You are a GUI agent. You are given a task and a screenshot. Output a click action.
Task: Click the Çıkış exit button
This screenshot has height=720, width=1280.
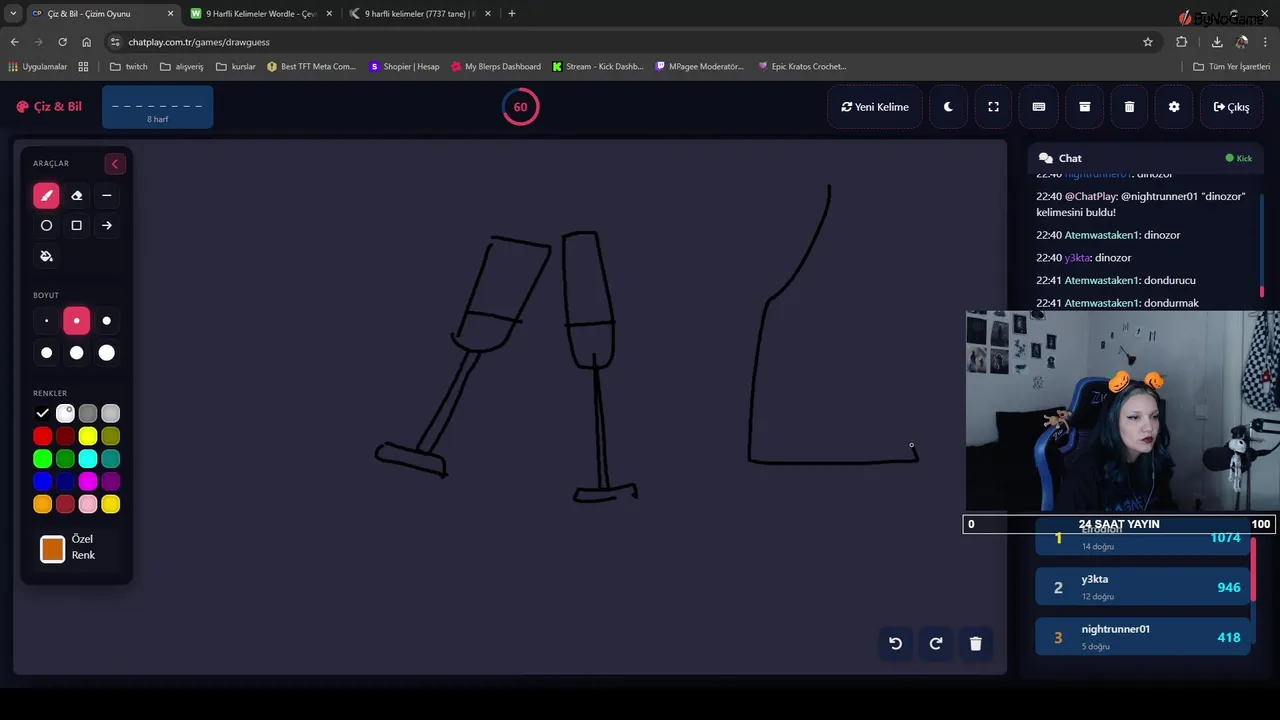click(x=1231, y=107)
